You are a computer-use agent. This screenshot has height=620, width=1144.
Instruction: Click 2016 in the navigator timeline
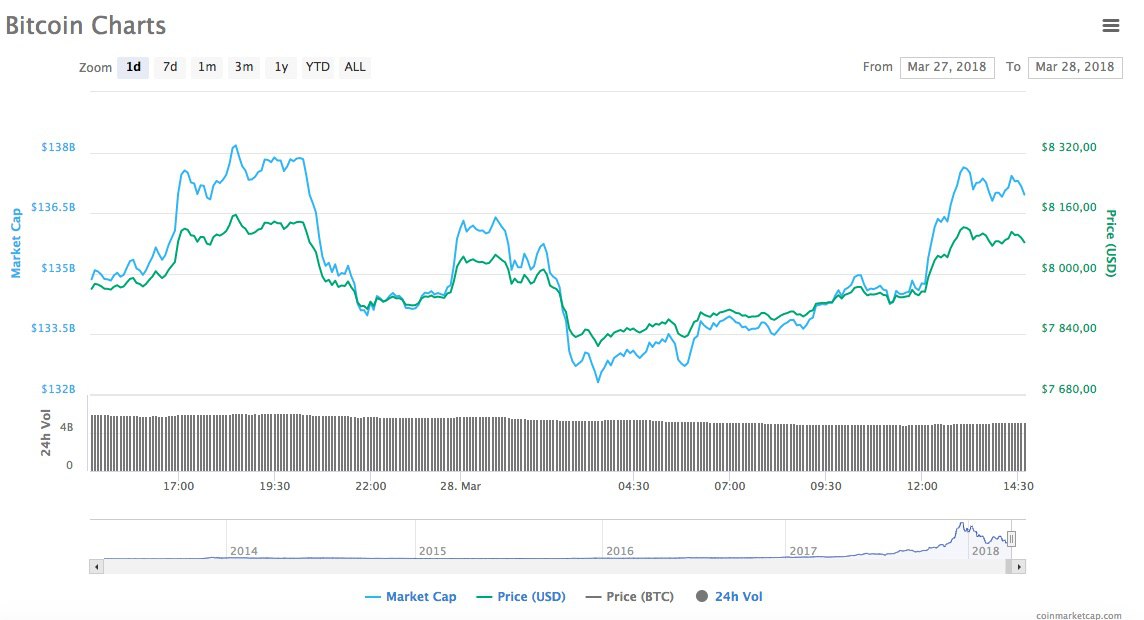620,551
